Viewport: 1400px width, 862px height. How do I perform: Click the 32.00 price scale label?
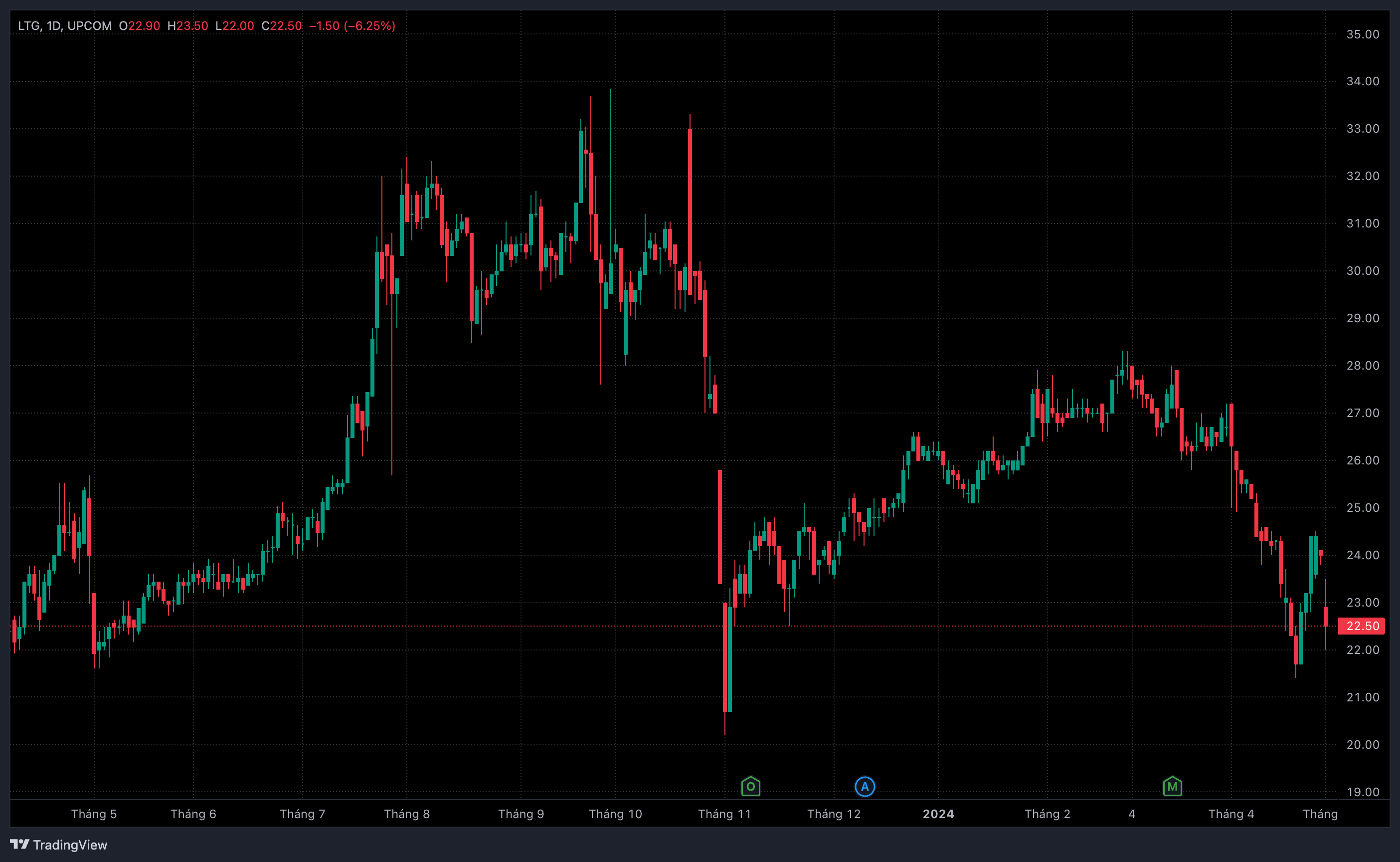[1363, 176]
